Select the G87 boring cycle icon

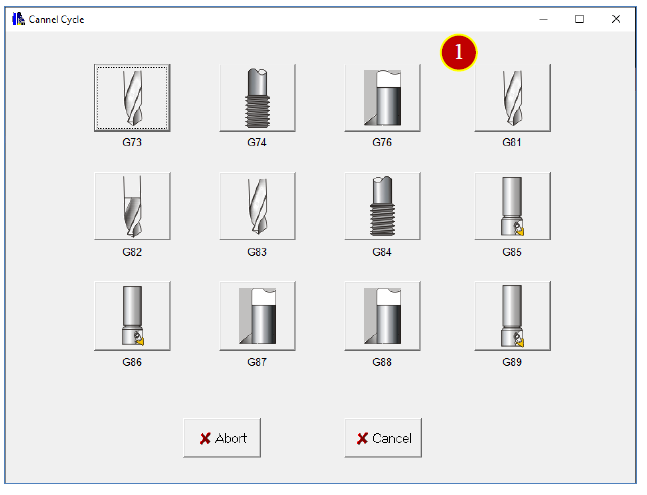[x=257, y=316]
